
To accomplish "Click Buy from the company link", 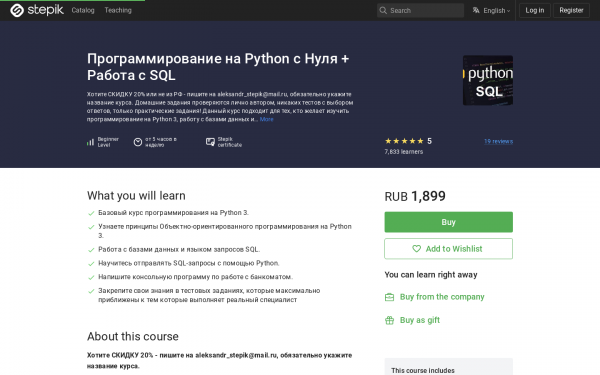I will (442, 297).
